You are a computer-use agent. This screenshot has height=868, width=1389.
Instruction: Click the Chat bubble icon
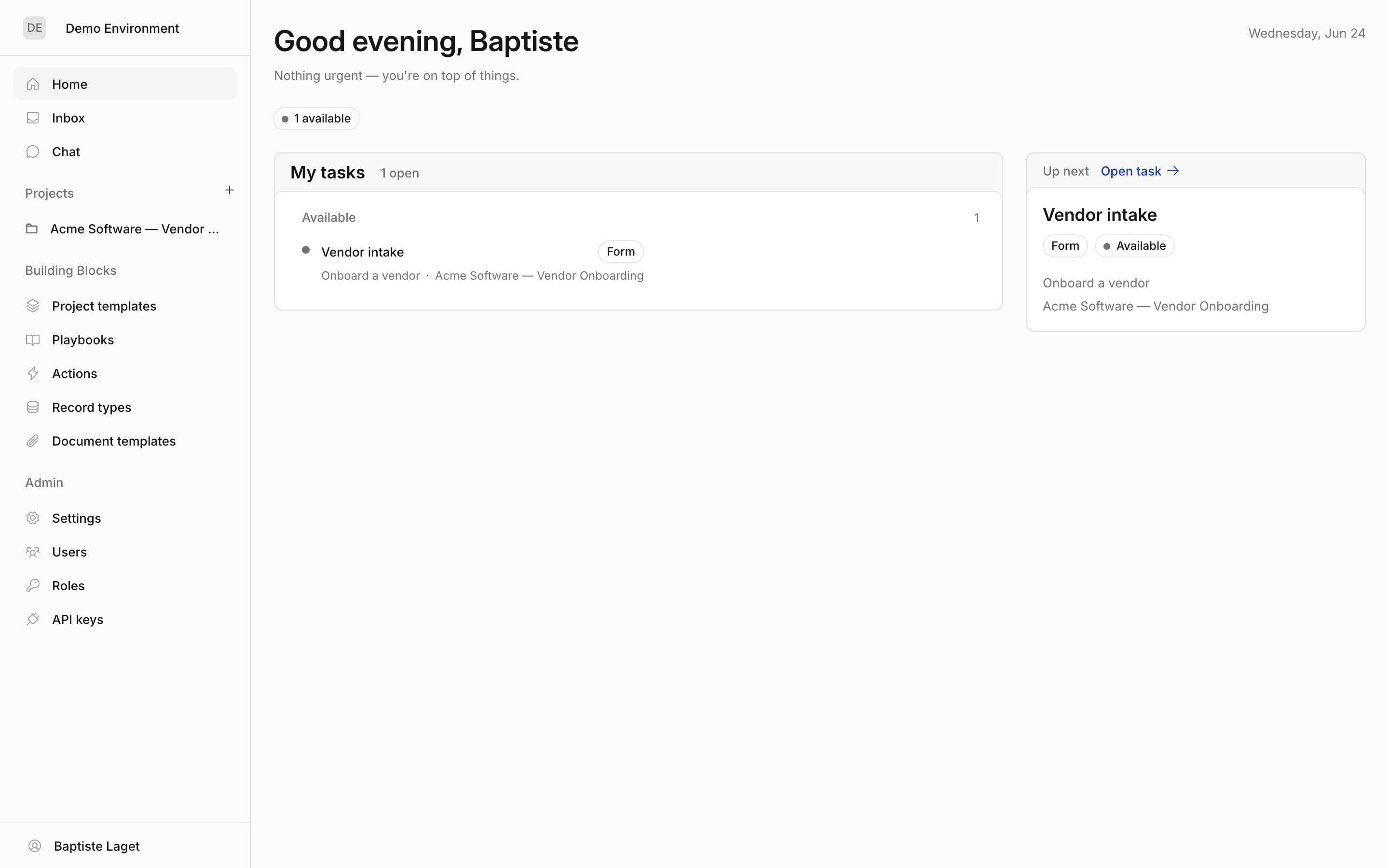33,151
